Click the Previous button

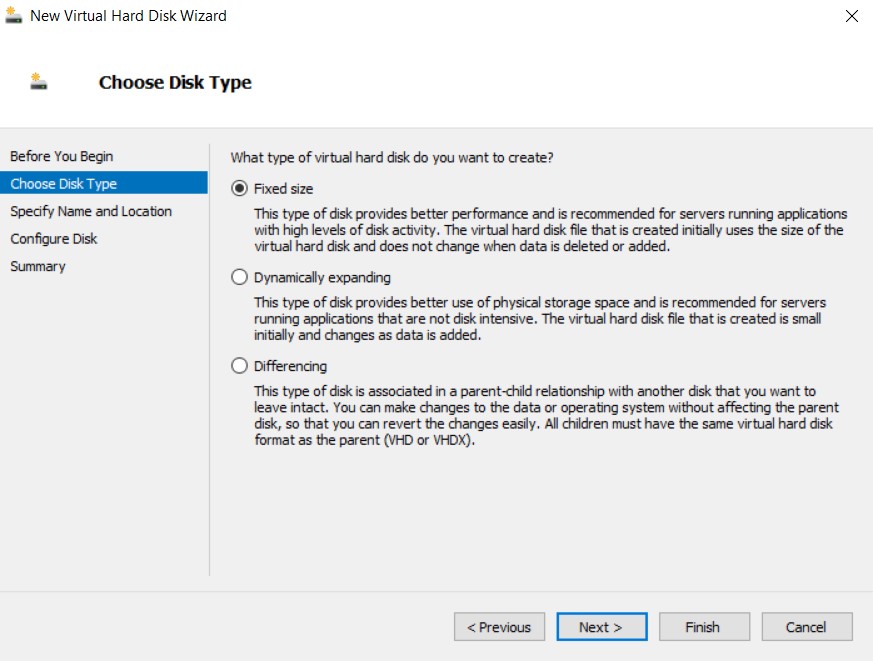499,627
